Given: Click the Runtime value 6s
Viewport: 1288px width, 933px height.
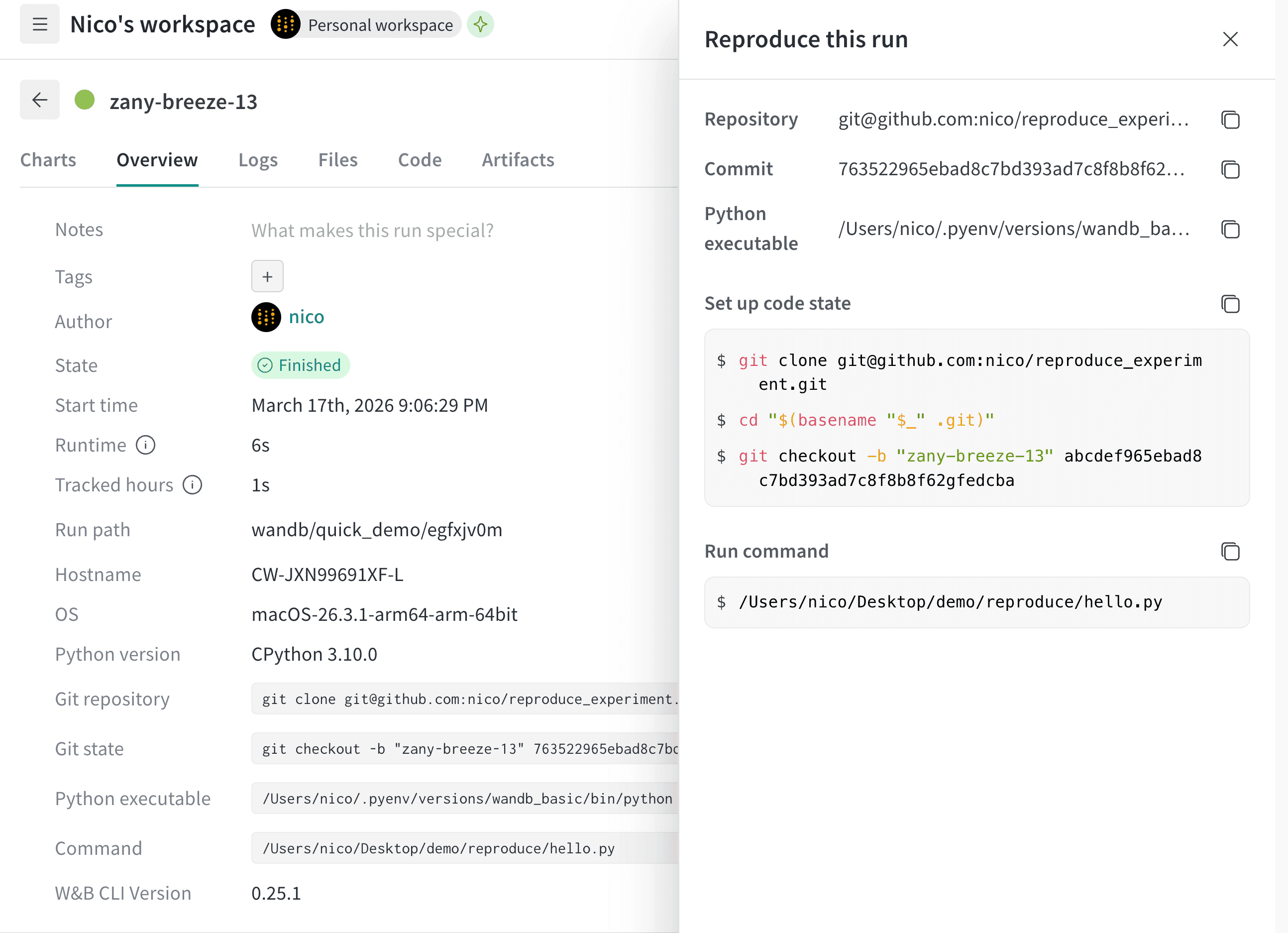Looking at the screenshot, I should point(261,445).
